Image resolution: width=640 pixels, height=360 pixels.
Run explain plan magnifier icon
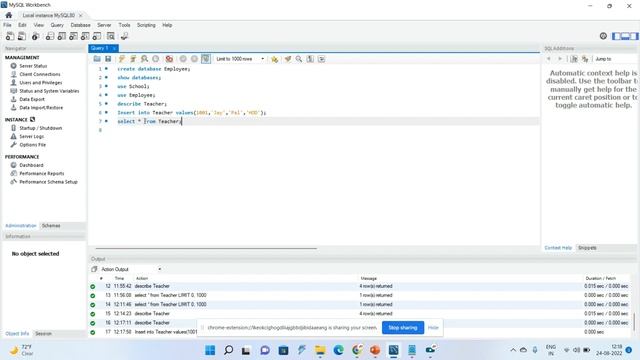(144, 59)
